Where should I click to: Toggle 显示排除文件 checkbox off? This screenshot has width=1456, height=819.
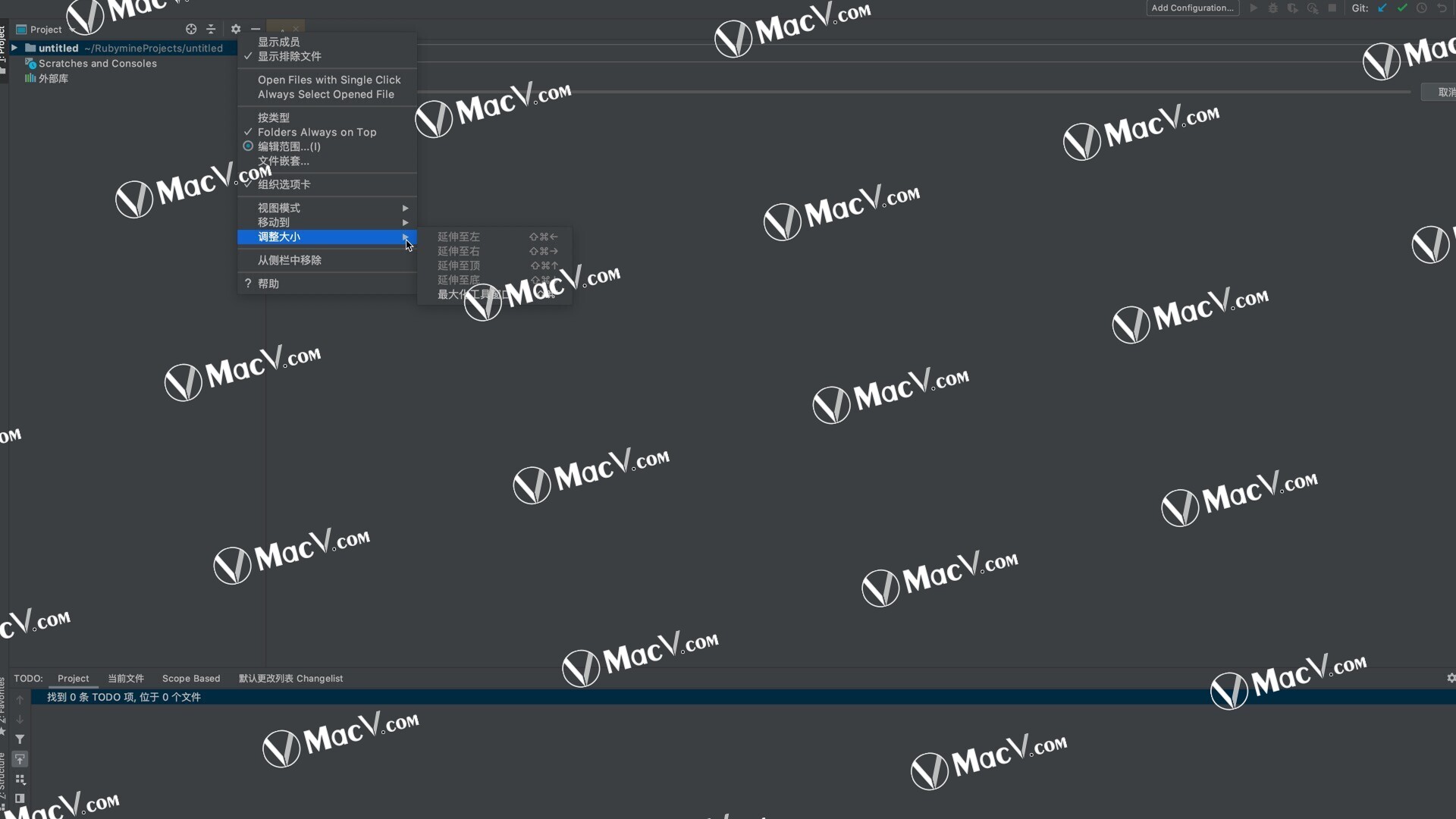pyautogui.click(x=289, y=56)
